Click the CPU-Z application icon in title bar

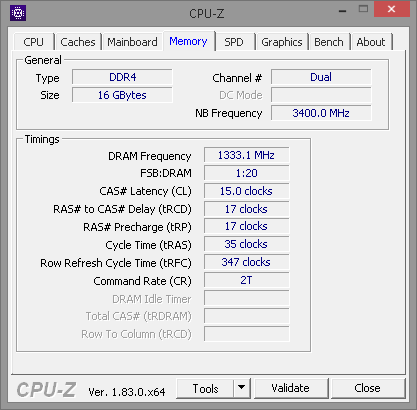pyautogui.click(x=18, y=13)
